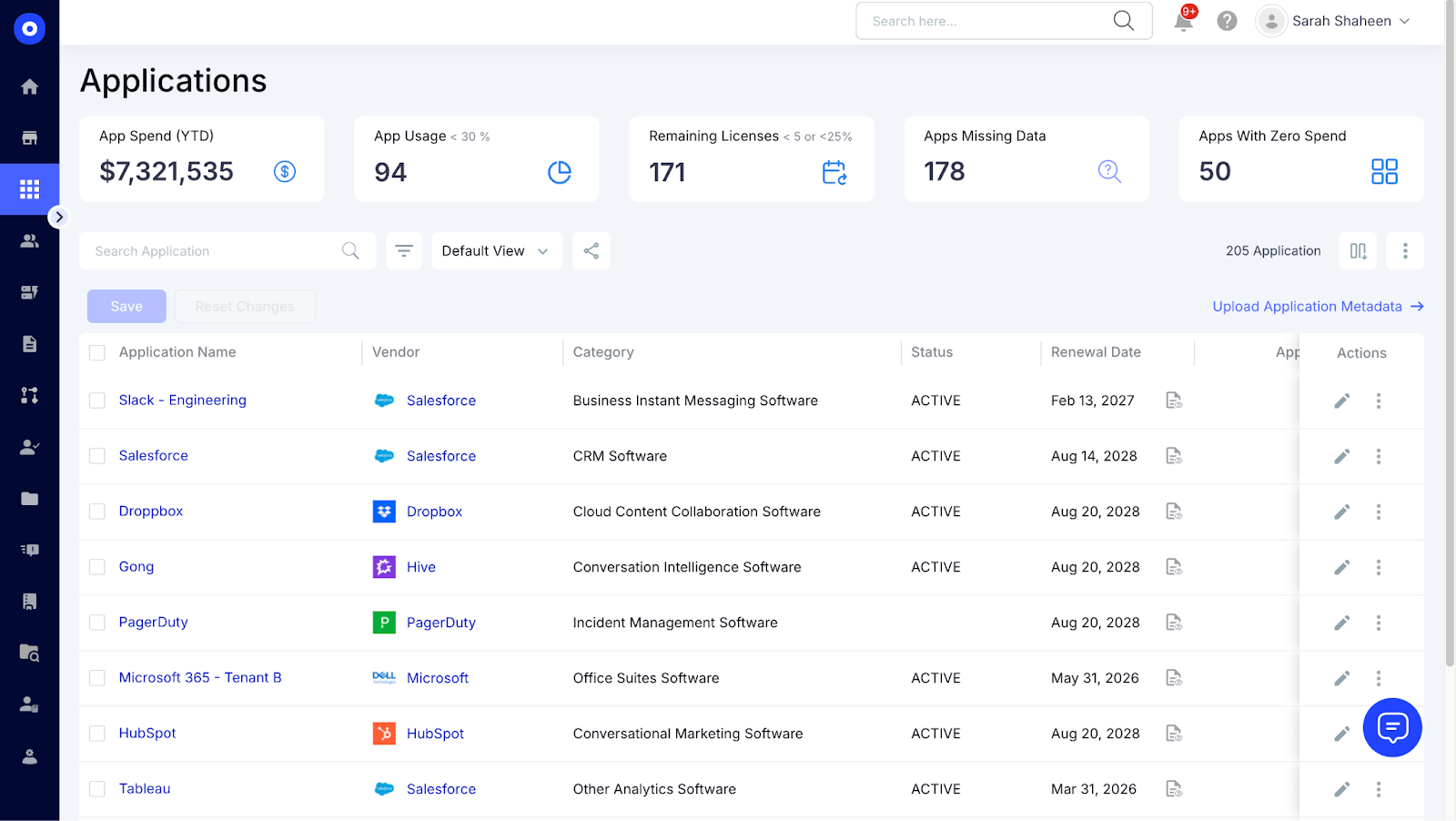Open the kebab menu on the HubSpot row

coord(1379,734)
